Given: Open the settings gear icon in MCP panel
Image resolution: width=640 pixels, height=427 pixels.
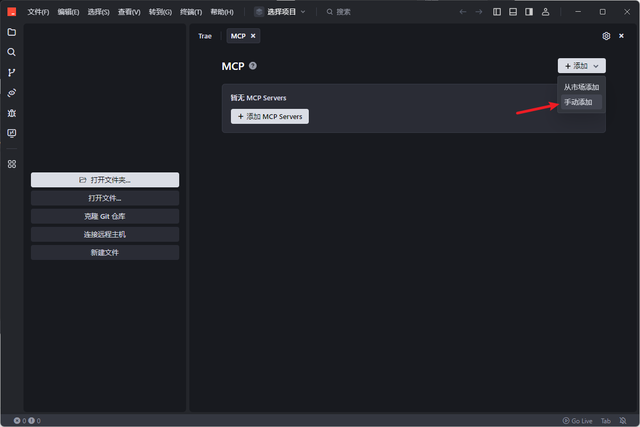Looking at the screenshot, I should pyautogui.click(x=606, y=36).
